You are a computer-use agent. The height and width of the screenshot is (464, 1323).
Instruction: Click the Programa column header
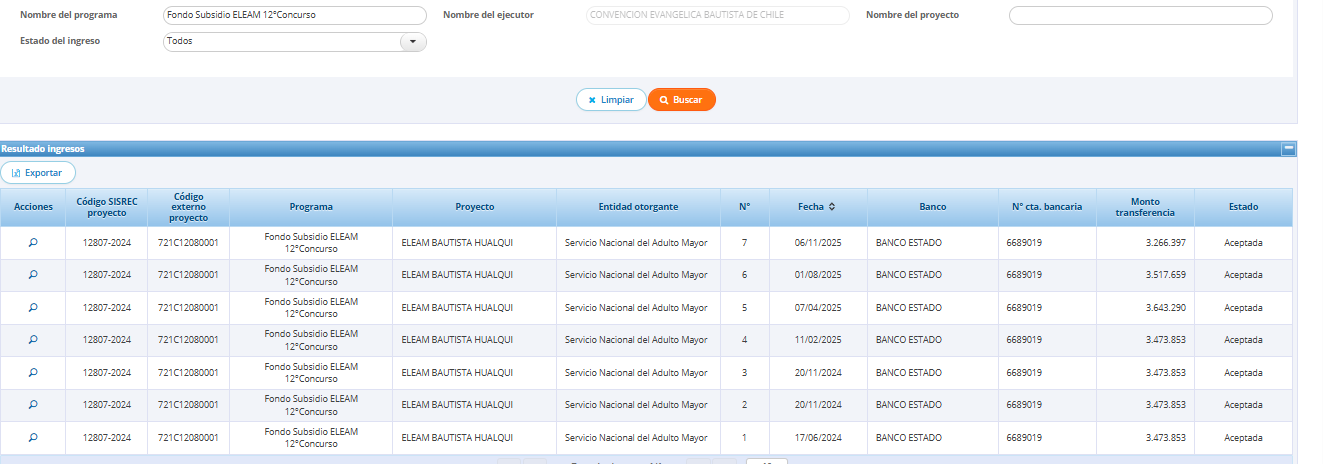[311, 207]
